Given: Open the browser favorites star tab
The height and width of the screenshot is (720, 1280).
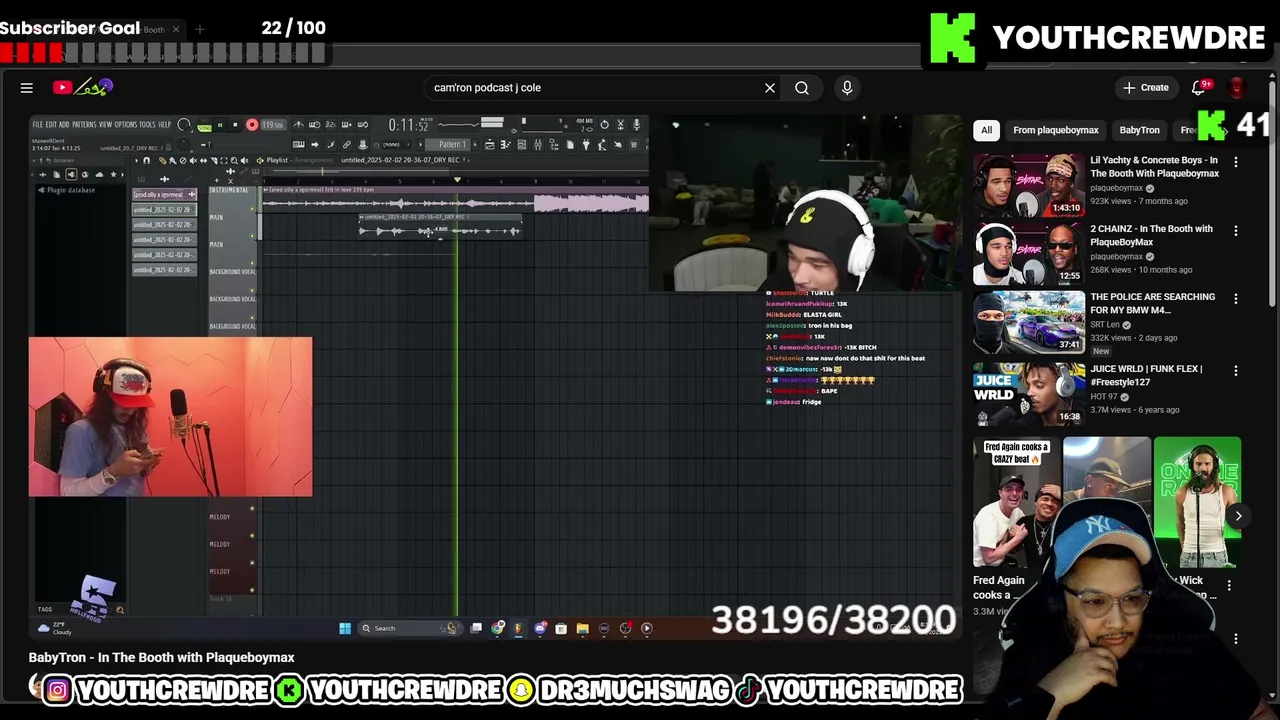Looking at the screenshot, I should [113, 175].
